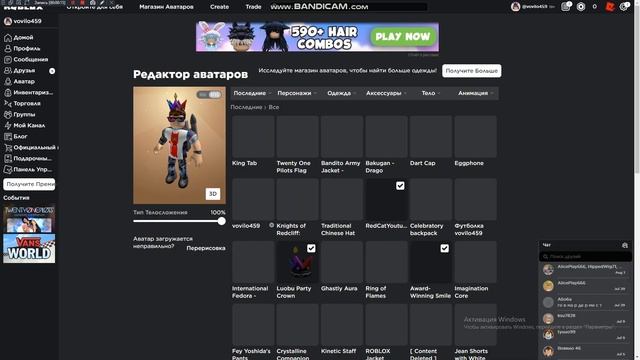Select the Bandito Army Jacket item tile

click(342, 136)
